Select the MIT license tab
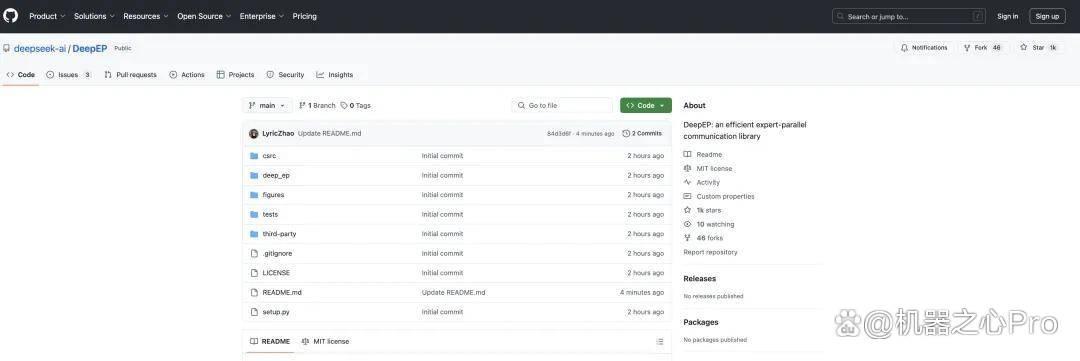The height and width of the screenshot is (361, 1080). pos(325,342)
